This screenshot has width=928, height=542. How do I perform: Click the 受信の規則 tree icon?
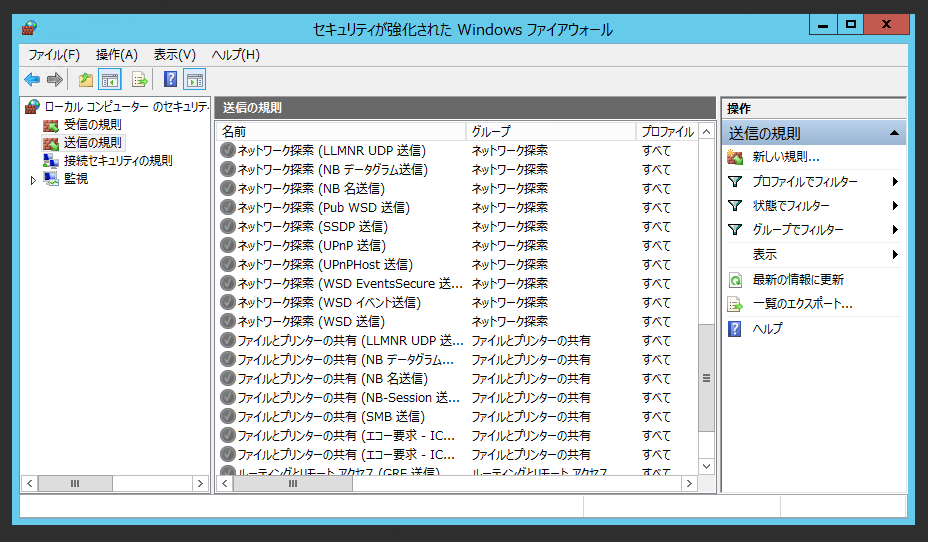[x=51, y=125]
